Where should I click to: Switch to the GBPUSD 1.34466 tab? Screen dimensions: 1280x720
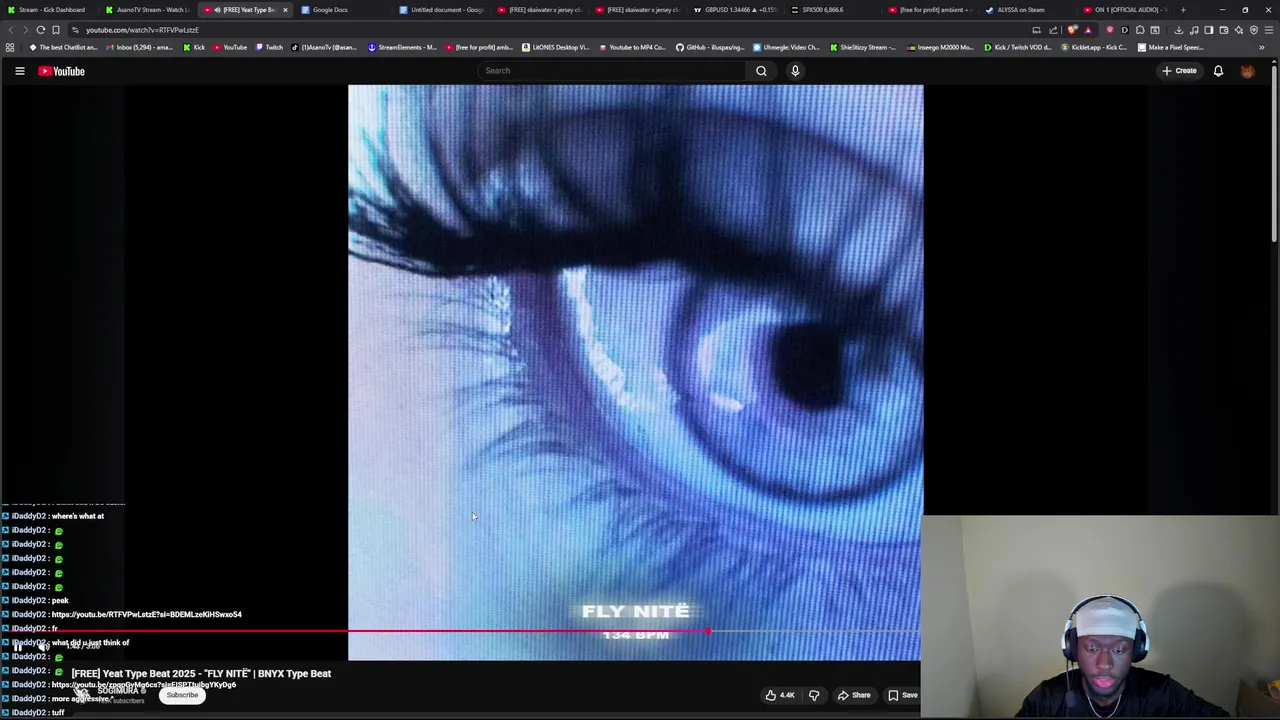click(736, 10)
